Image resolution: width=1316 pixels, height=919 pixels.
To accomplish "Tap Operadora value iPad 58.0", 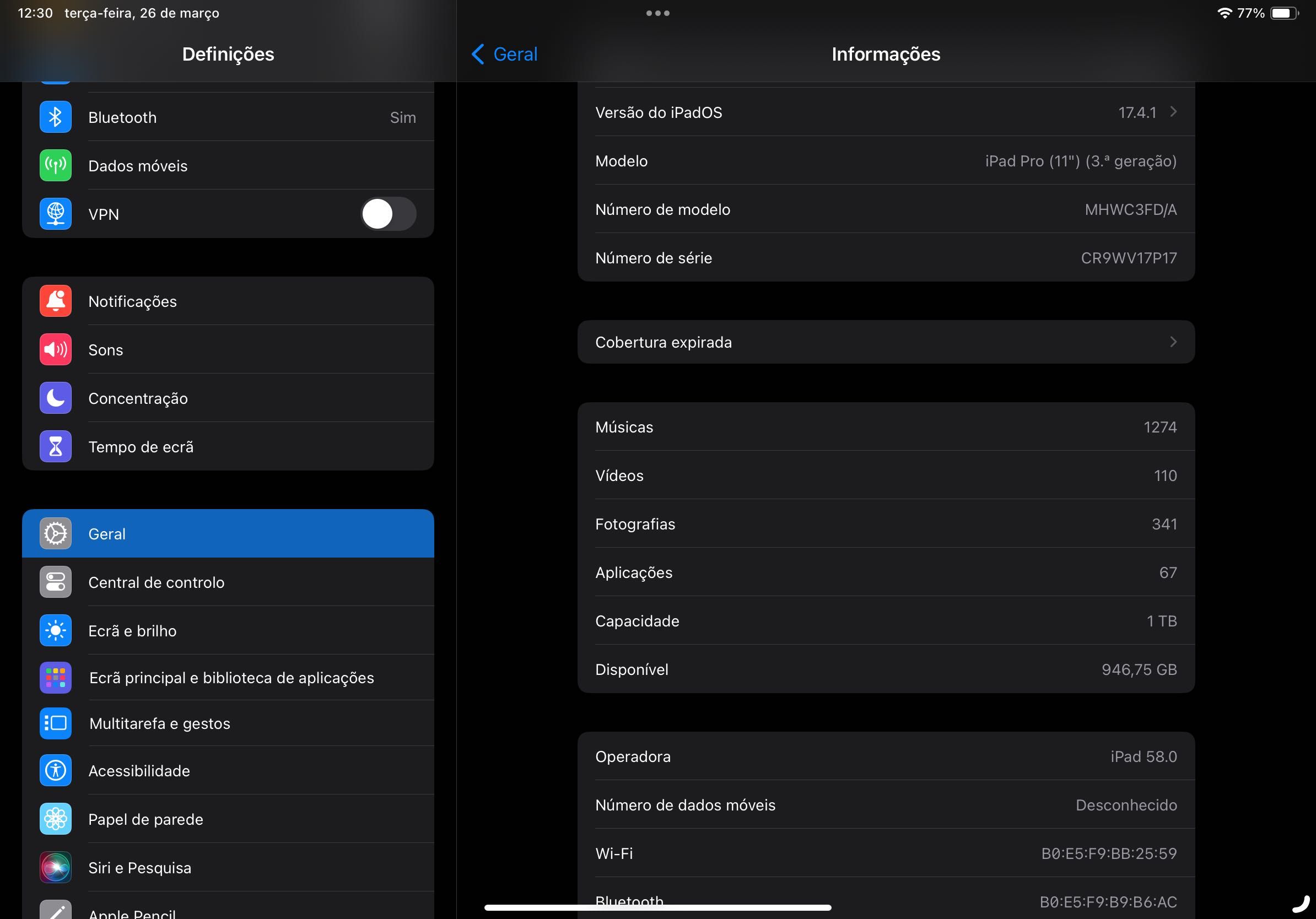I will [1144, 756].
